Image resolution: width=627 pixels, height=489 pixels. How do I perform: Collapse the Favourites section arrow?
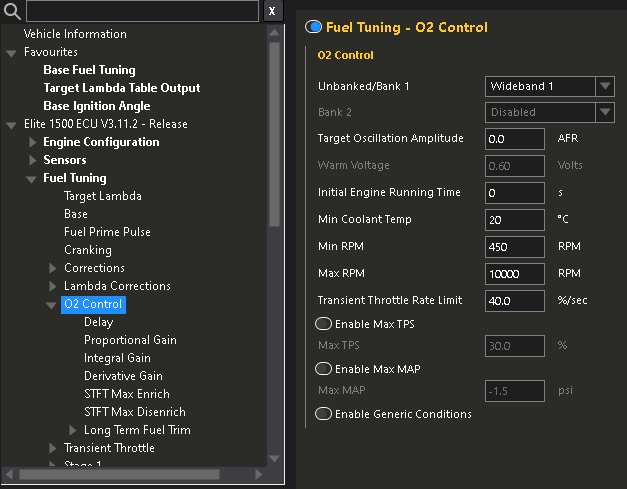coord(11,52)
